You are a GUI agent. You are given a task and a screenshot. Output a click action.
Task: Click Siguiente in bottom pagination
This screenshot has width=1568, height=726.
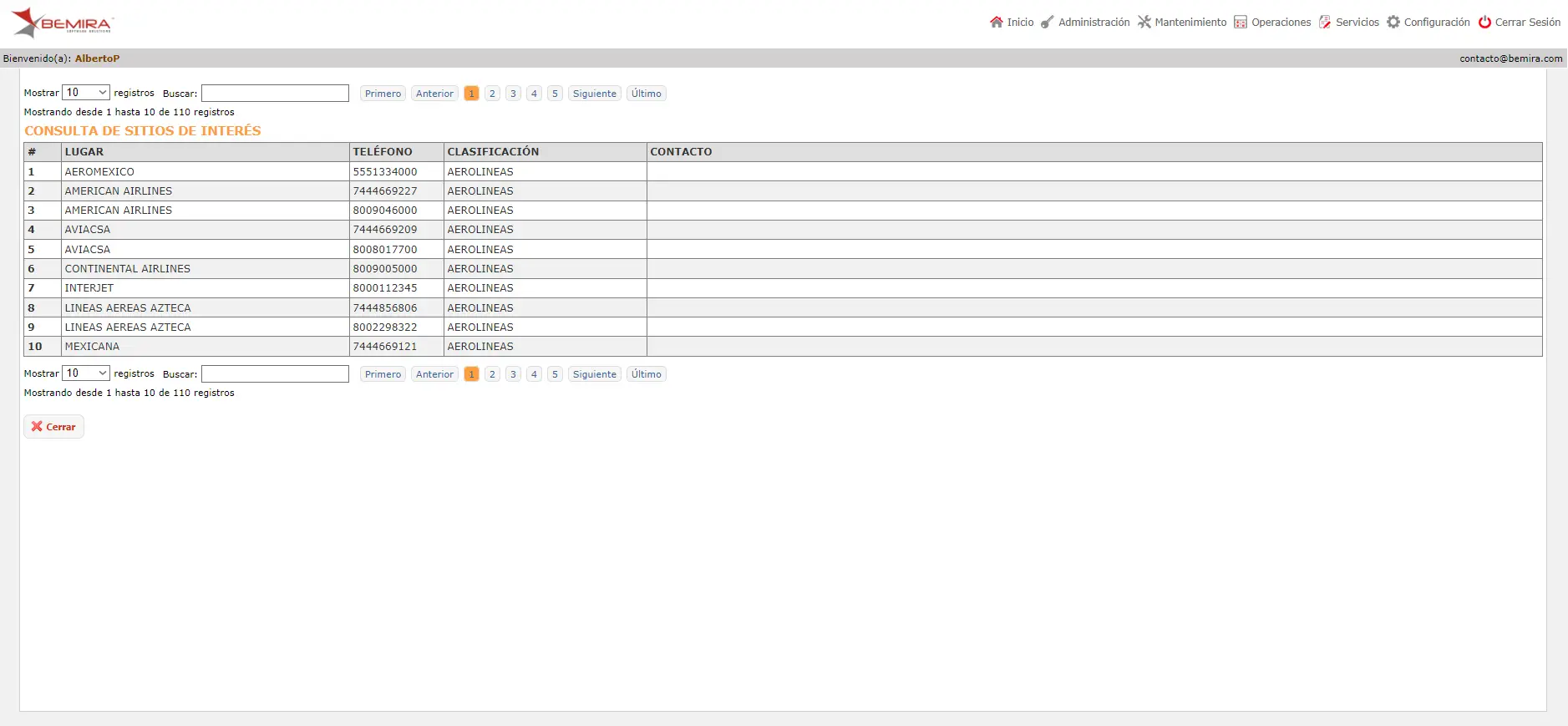coord(595,374)
